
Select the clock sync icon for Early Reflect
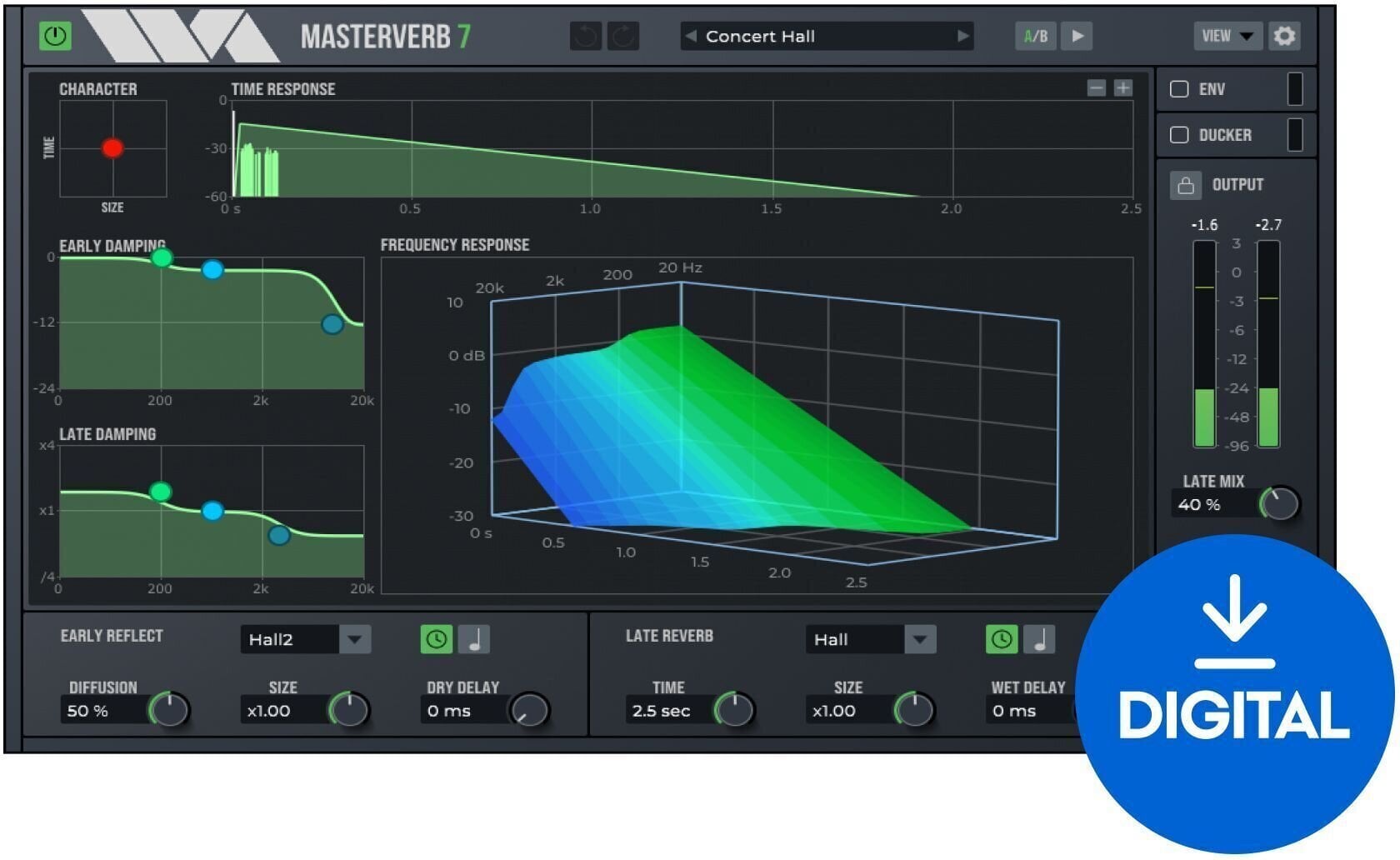click(437, 639)
